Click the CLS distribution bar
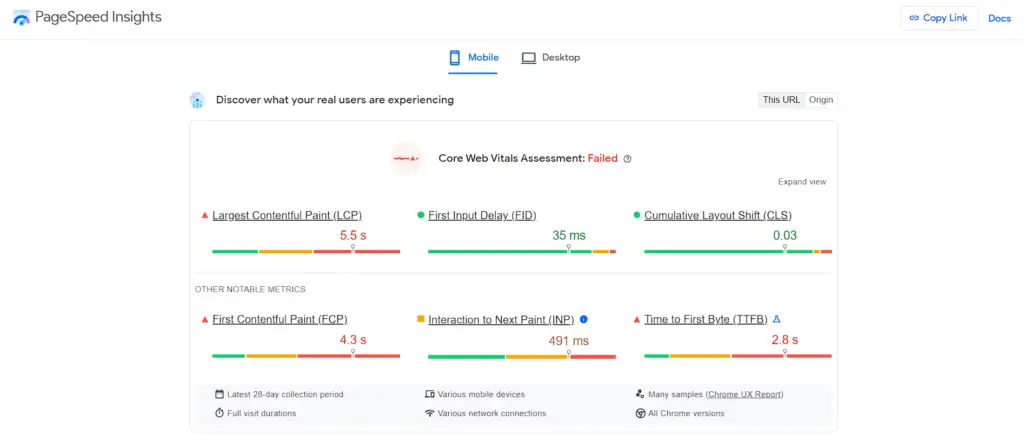Image resolution: width=1024 pixels, height=441 pixels. coord(738,252)
